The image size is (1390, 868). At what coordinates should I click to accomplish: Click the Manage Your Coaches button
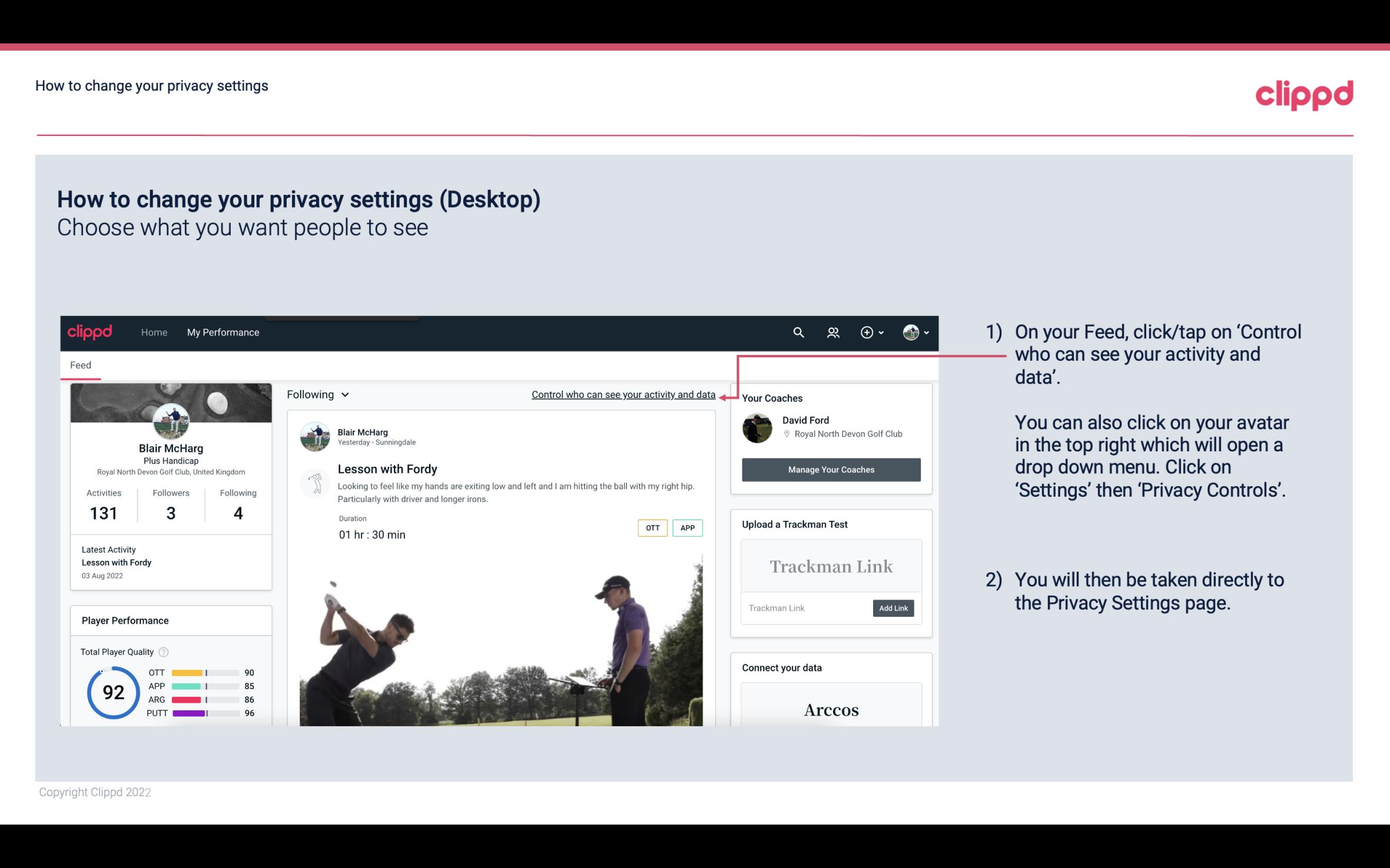point(831,469)
